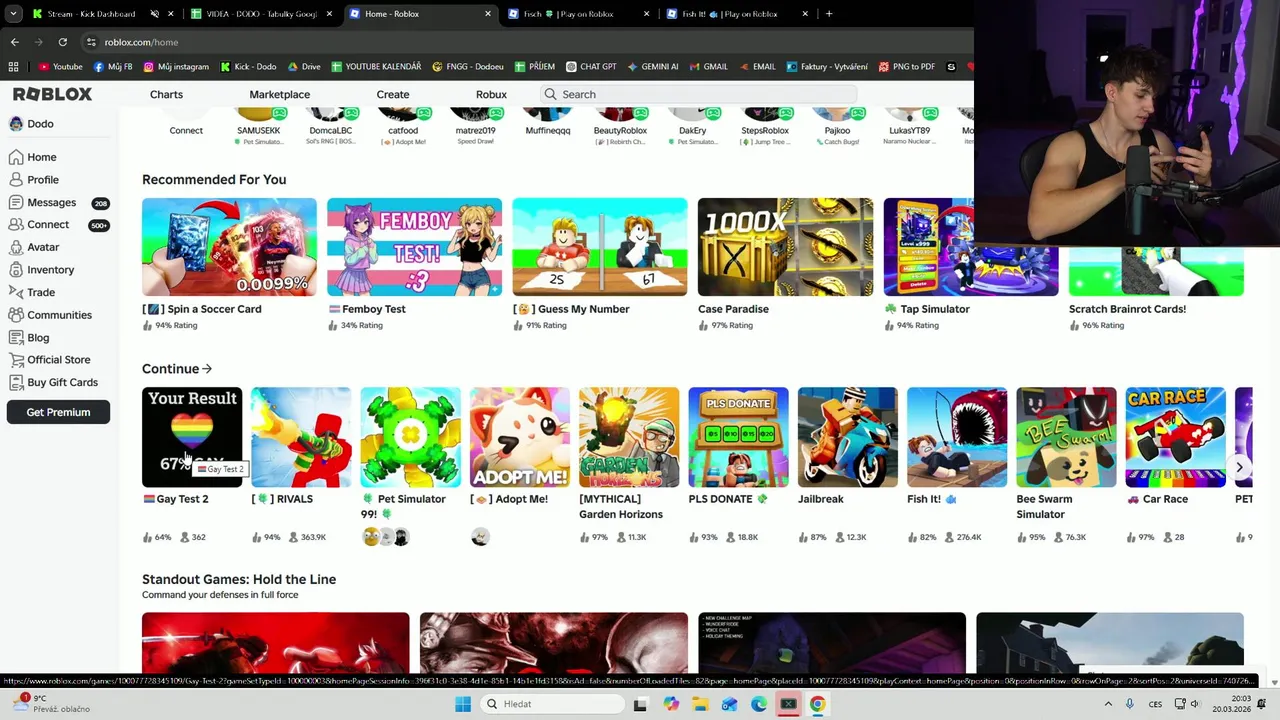The width and height of the screenshot is (1280, 720).
Task: Open the Youtube bookmark
Action: point(60,67)
